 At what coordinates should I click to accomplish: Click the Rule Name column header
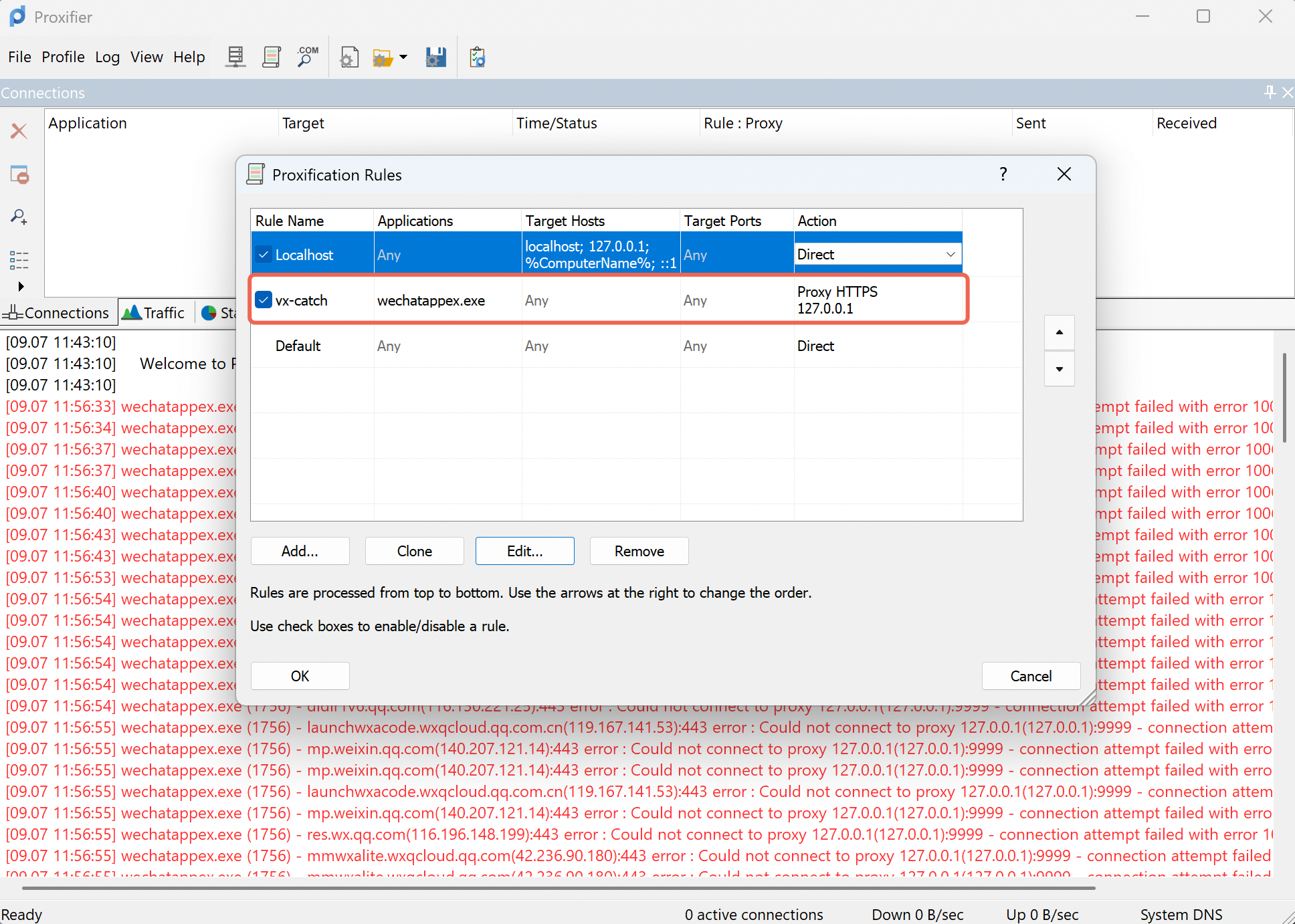point(312,221)
